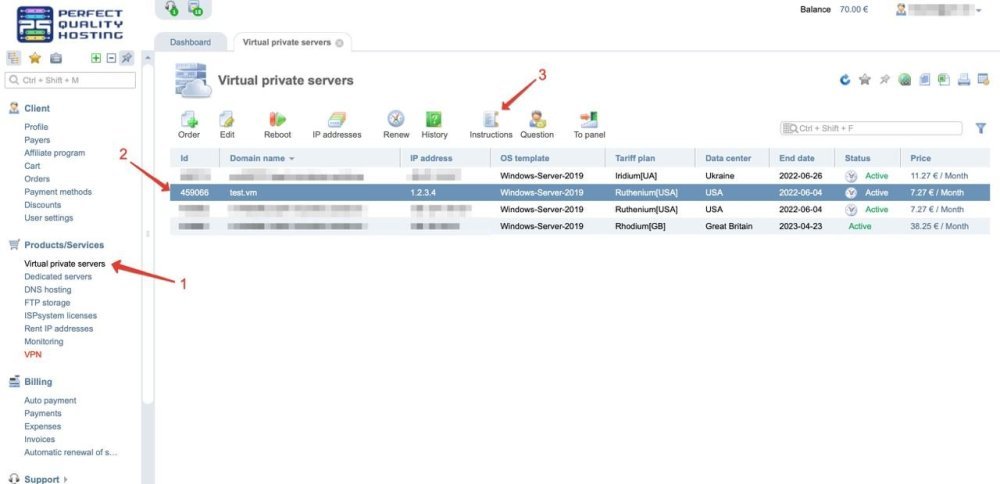Open Dedicated servers in the sidebar
Viewport: 1000px width, 484px height.
58,277
